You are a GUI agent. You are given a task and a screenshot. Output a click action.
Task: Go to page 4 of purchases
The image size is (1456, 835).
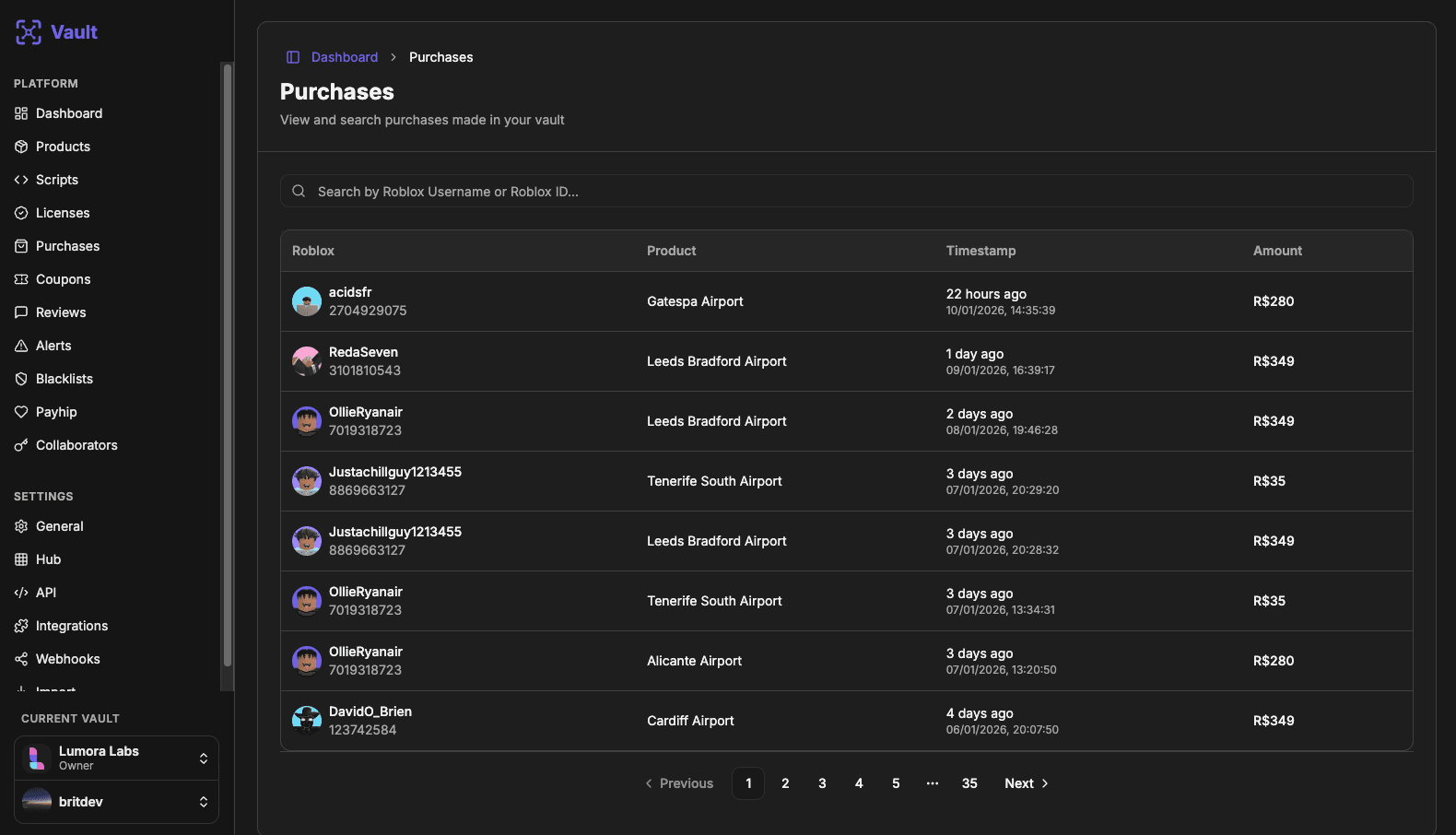[859, 783]
